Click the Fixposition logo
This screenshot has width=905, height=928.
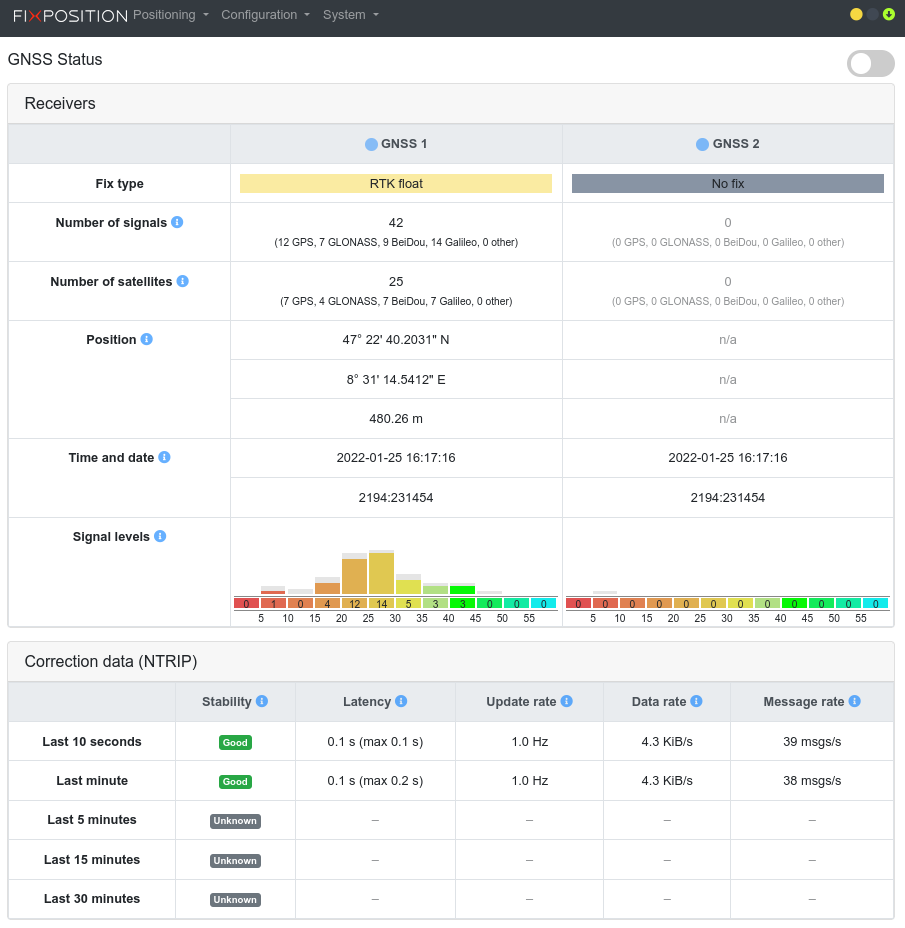(70, 15)
